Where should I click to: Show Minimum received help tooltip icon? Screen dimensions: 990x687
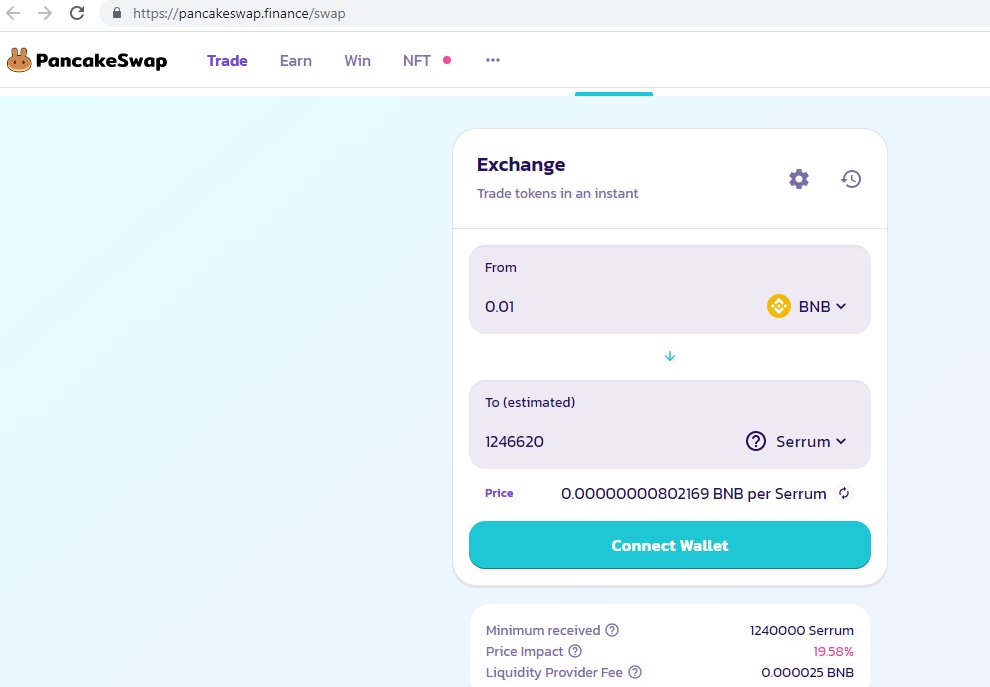pyautogui.click(x=612, y=630)
